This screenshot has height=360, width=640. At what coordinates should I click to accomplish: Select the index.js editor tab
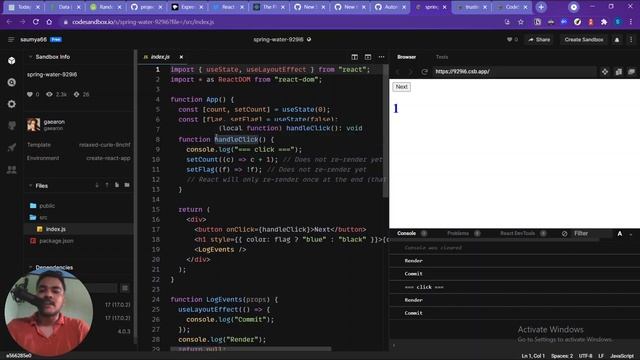[x=160, y=57]
